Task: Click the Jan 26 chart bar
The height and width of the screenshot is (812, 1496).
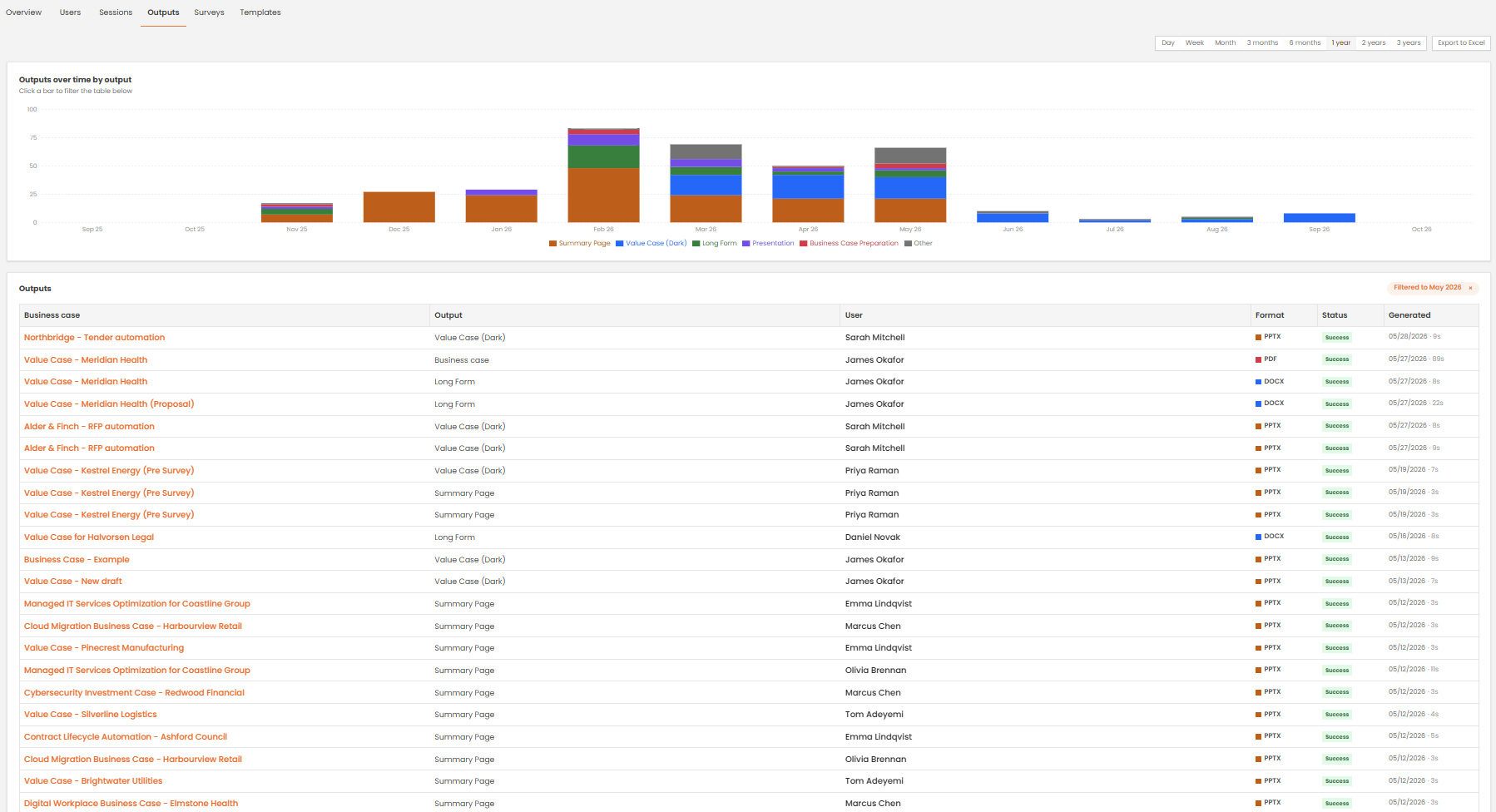Action: (x=502, y=205)
